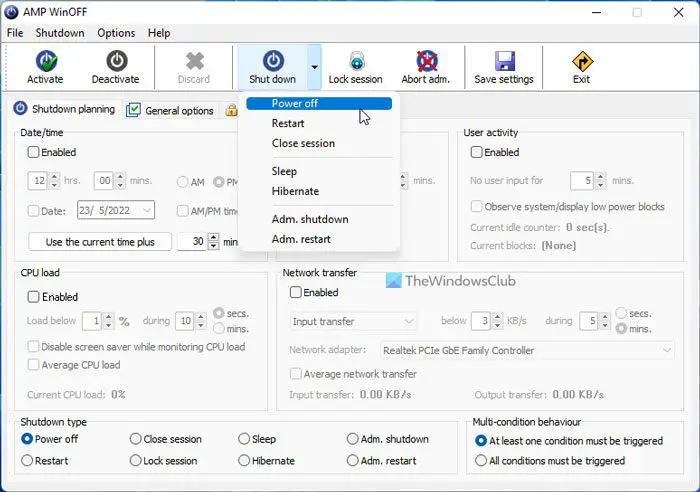Enable the Date/time condition checkbox
700x492 pixels.
coord(33,152)
